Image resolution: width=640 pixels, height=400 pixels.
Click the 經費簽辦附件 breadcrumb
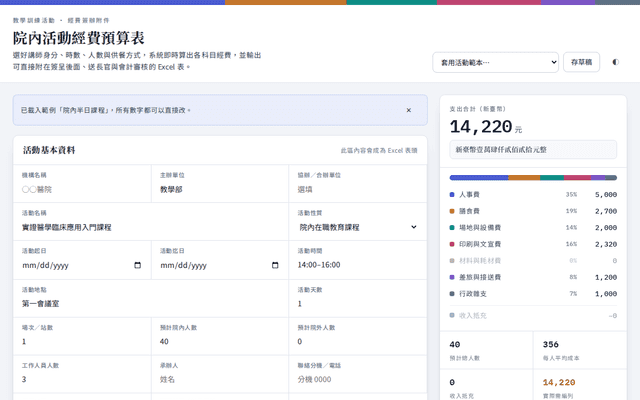click(x=89, y=20)
